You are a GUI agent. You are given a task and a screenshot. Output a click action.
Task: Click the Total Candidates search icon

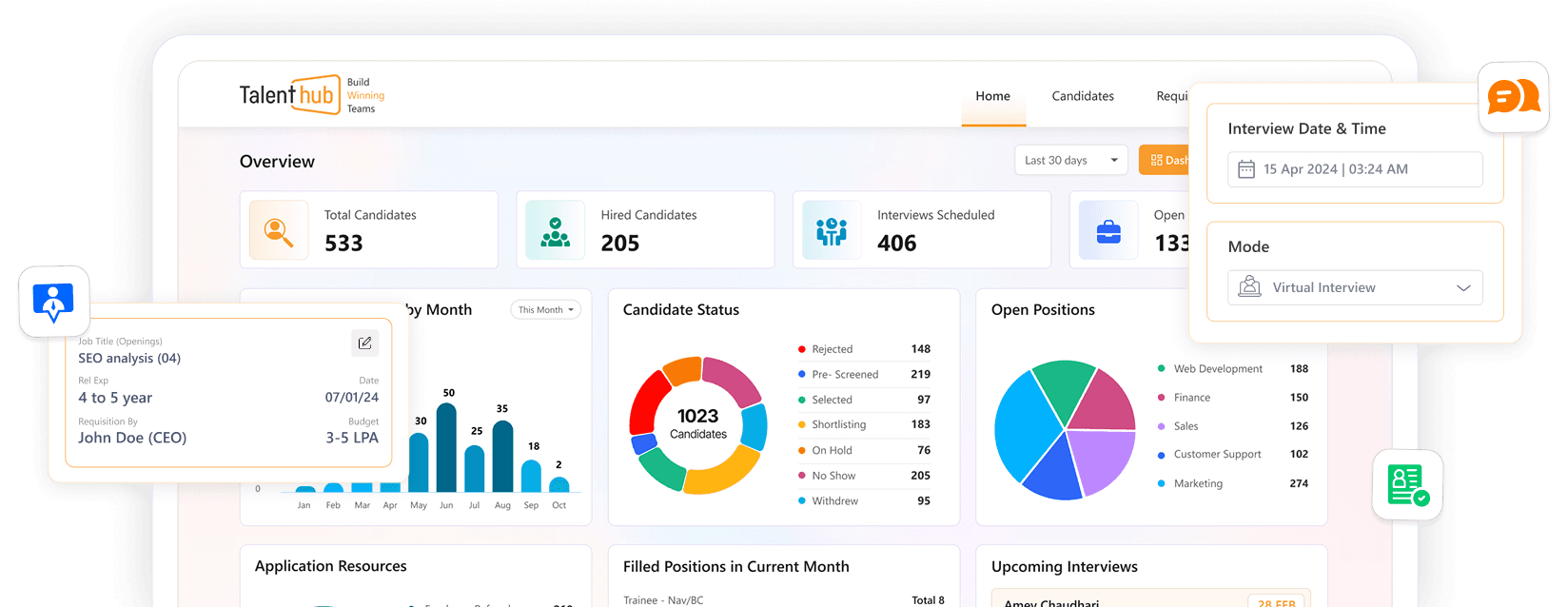(x=279, y=230)
